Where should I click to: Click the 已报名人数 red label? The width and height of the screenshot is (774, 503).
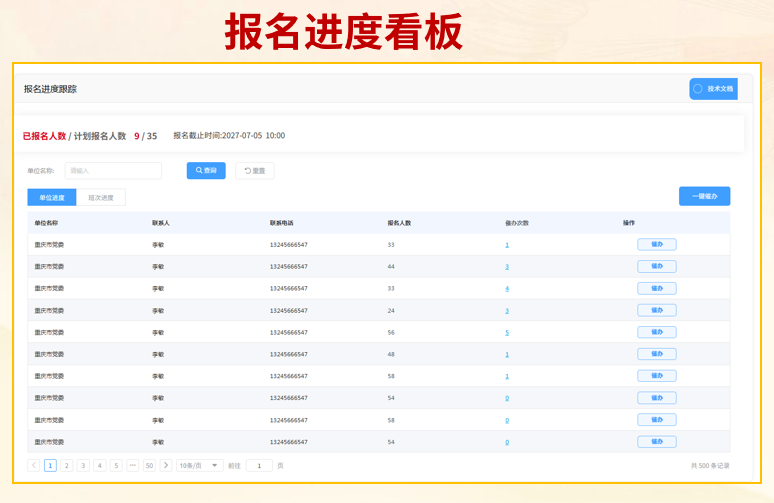pos(44,136)
